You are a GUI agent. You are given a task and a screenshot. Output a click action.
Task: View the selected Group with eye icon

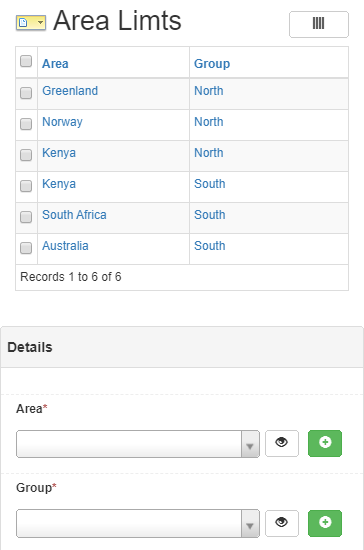[x=282, y=523]
